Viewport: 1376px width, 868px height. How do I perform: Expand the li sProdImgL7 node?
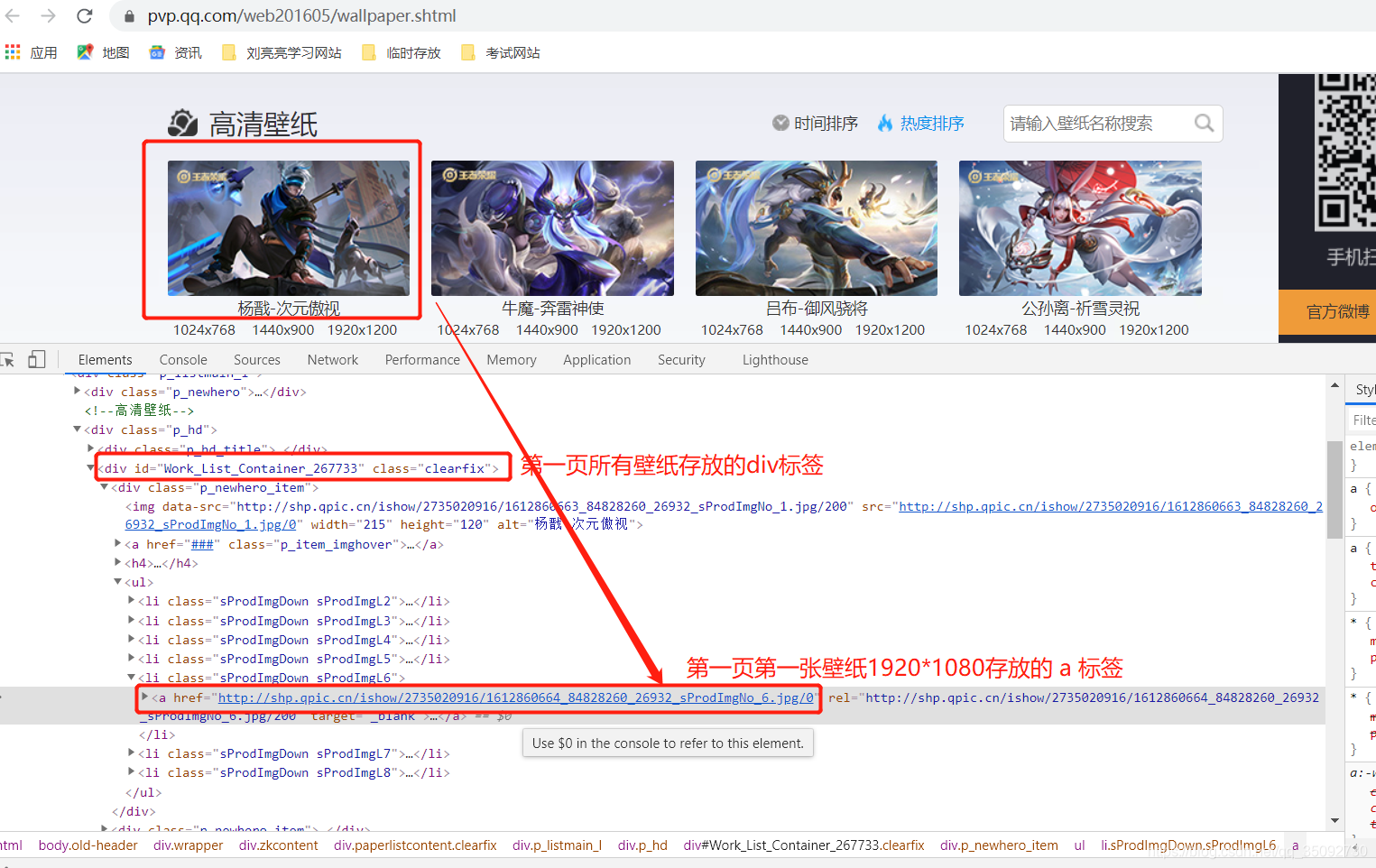(131, 753)
